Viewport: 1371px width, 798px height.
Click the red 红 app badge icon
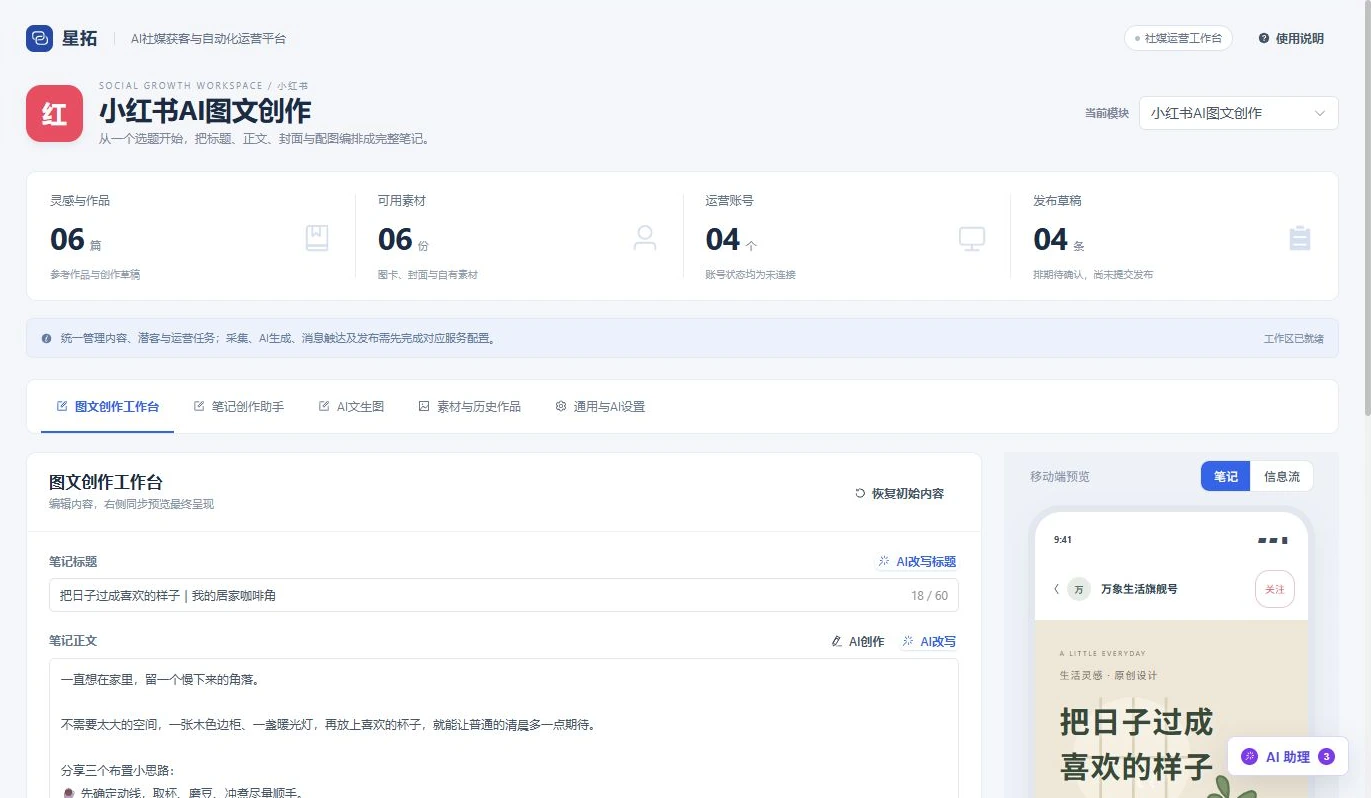tap(54, 113)
